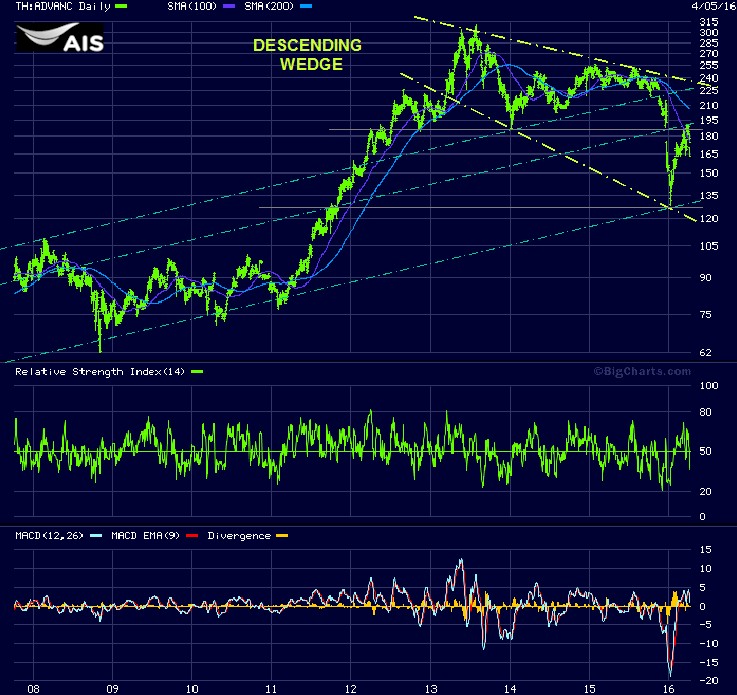Viewport: 737px width, 695px height.
Task: Click the 15 year label on time axis
Action: [589, 689]
